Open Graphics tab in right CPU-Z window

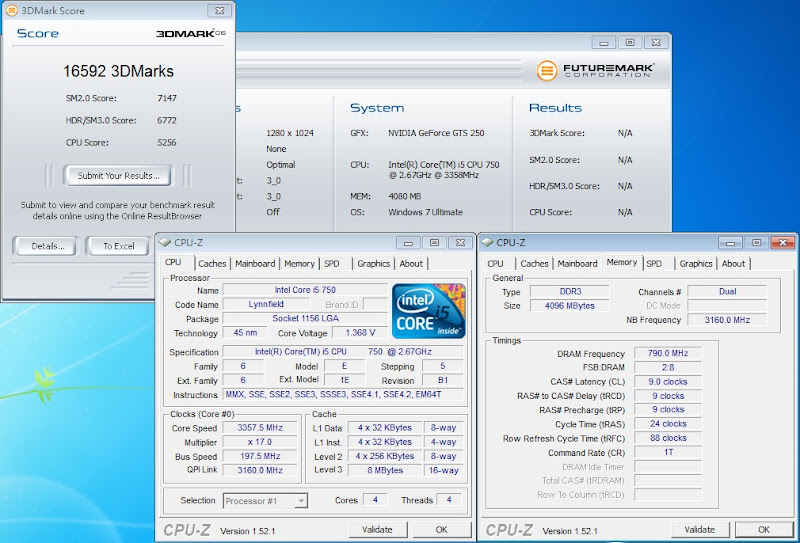[696, 264]
